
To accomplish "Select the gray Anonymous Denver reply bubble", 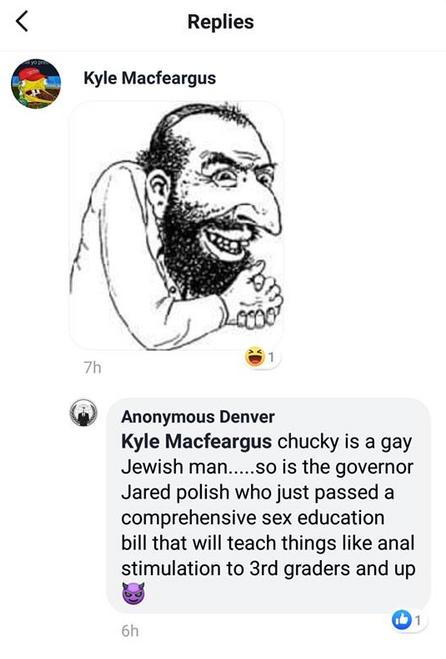I will (269, 506).
